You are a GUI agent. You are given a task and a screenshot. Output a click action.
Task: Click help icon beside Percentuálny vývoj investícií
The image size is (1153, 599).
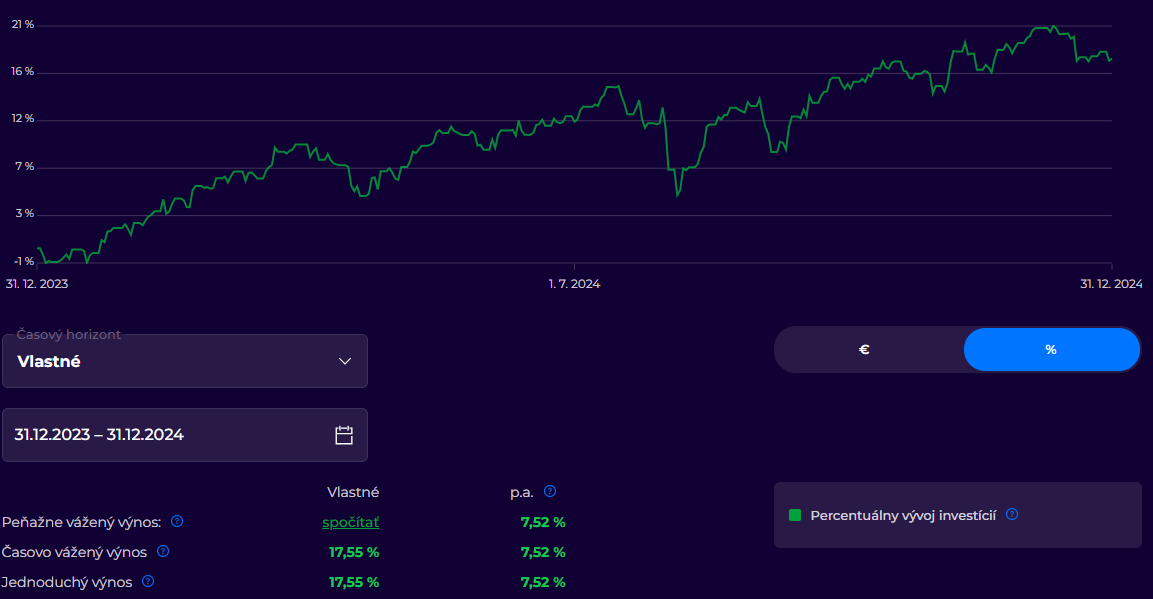(x=1012, y=514)
